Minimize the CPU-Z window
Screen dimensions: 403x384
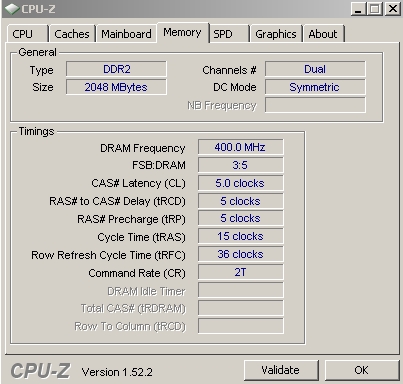pyautogui.click(x=359, y=9)
